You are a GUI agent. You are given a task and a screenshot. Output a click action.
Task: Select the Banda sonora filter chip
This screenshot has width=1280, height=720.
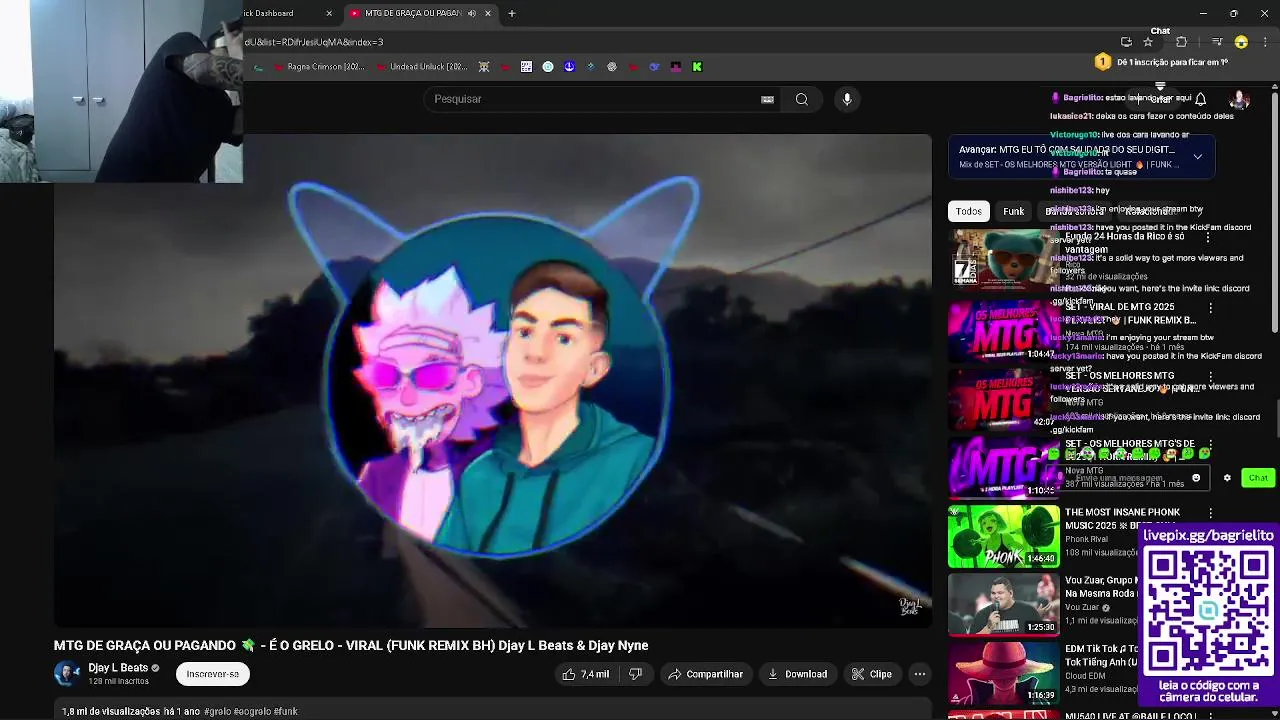tap(1075, 211)
